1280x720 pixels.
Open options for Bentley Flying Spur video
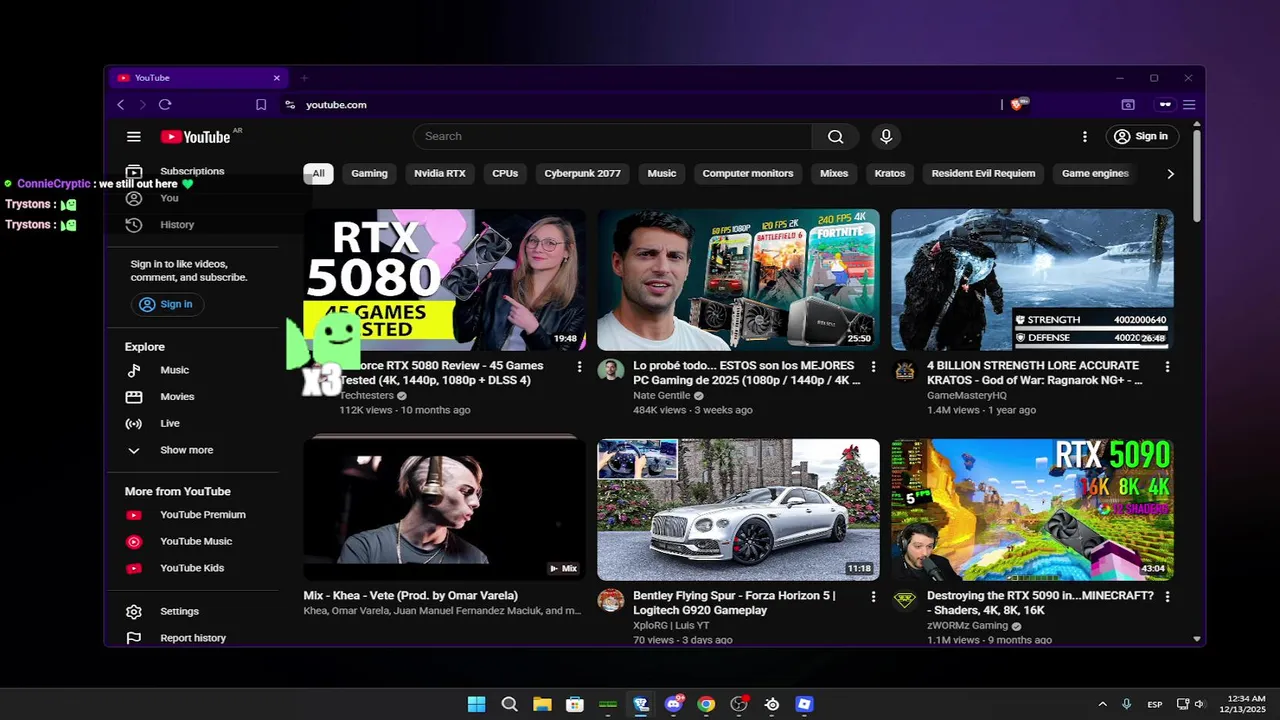[x=873, y=597]
